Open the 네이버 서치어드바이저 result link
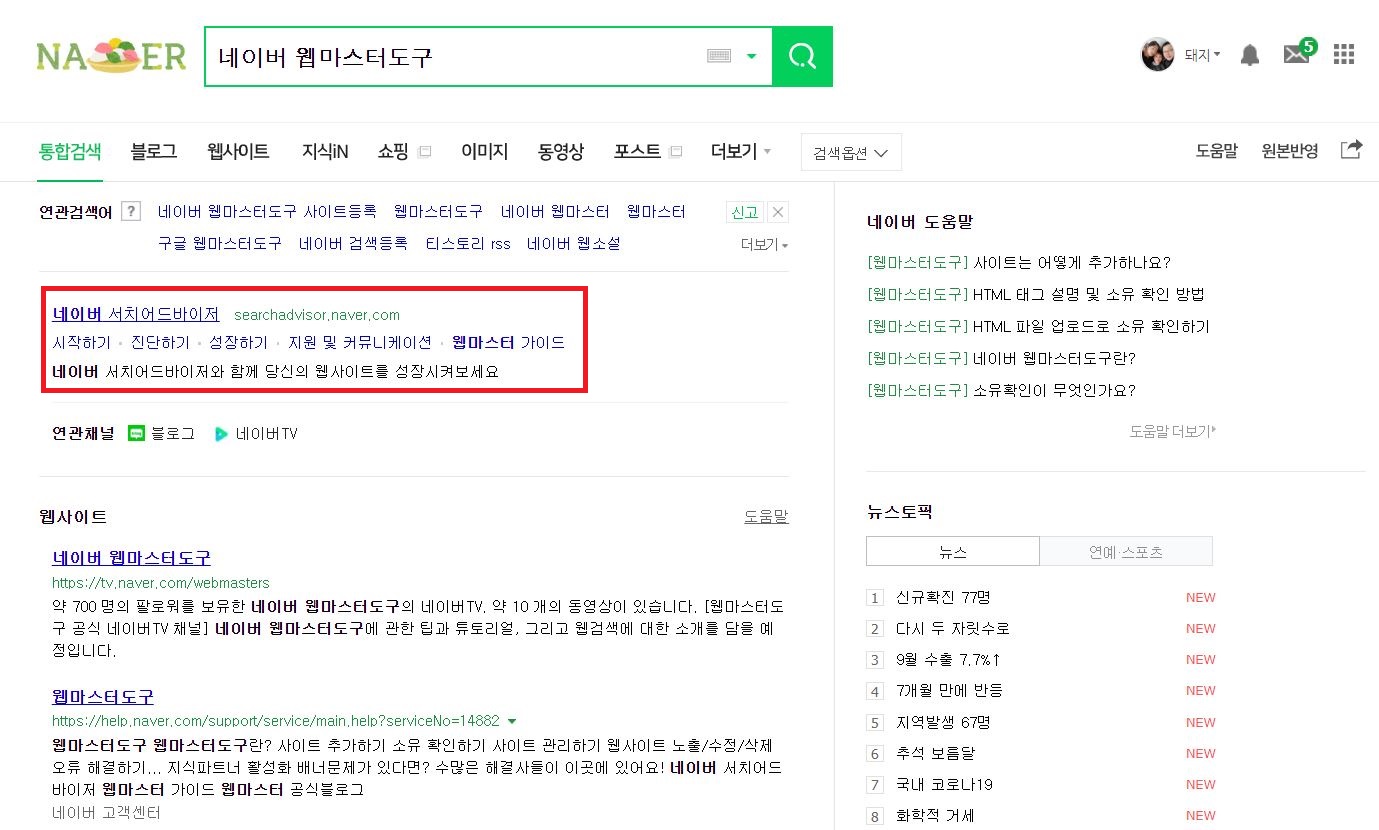 (x=136, y=314)
